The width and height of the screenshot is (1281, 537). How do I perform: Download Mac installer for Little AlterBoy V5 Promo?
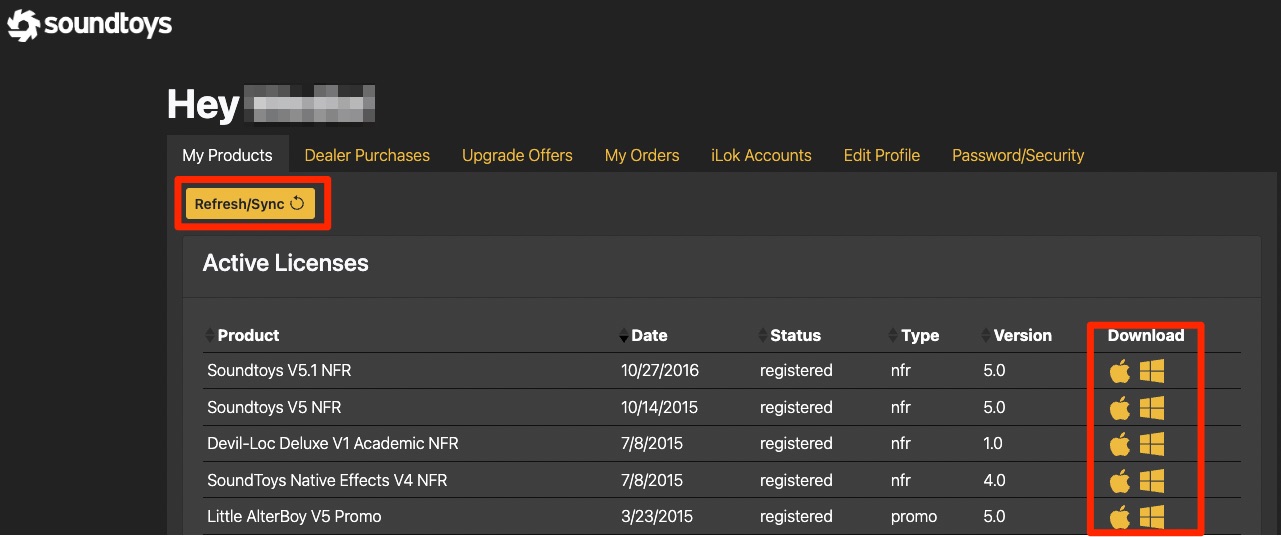[x=1120, y=517]
